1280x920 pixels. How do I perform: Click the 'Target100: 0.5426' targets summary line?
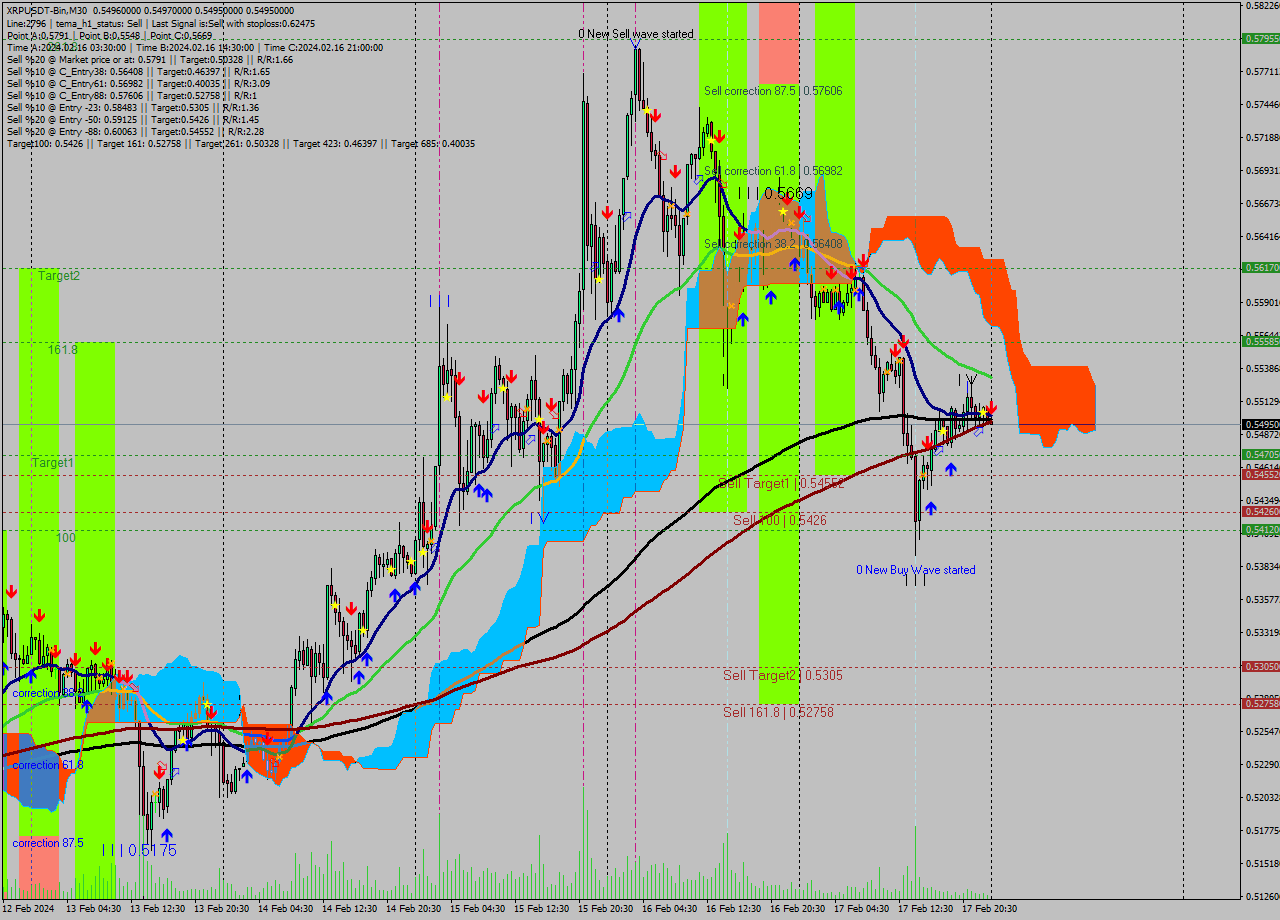coord(241,144)
